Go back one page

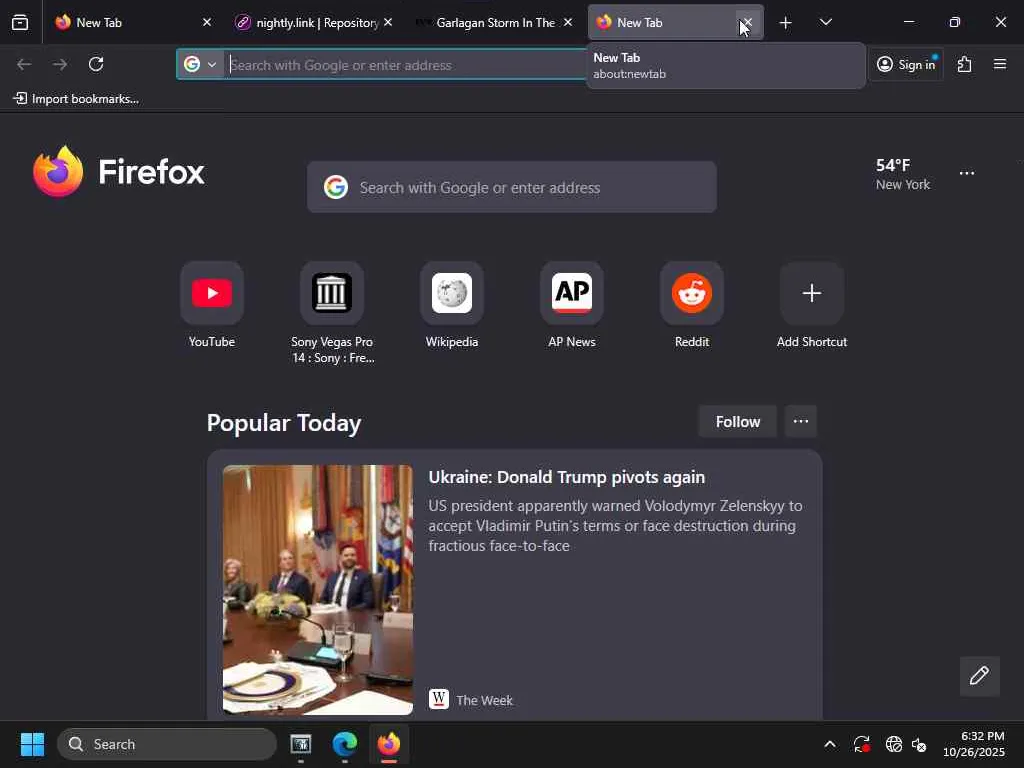[x=24, y=64]
